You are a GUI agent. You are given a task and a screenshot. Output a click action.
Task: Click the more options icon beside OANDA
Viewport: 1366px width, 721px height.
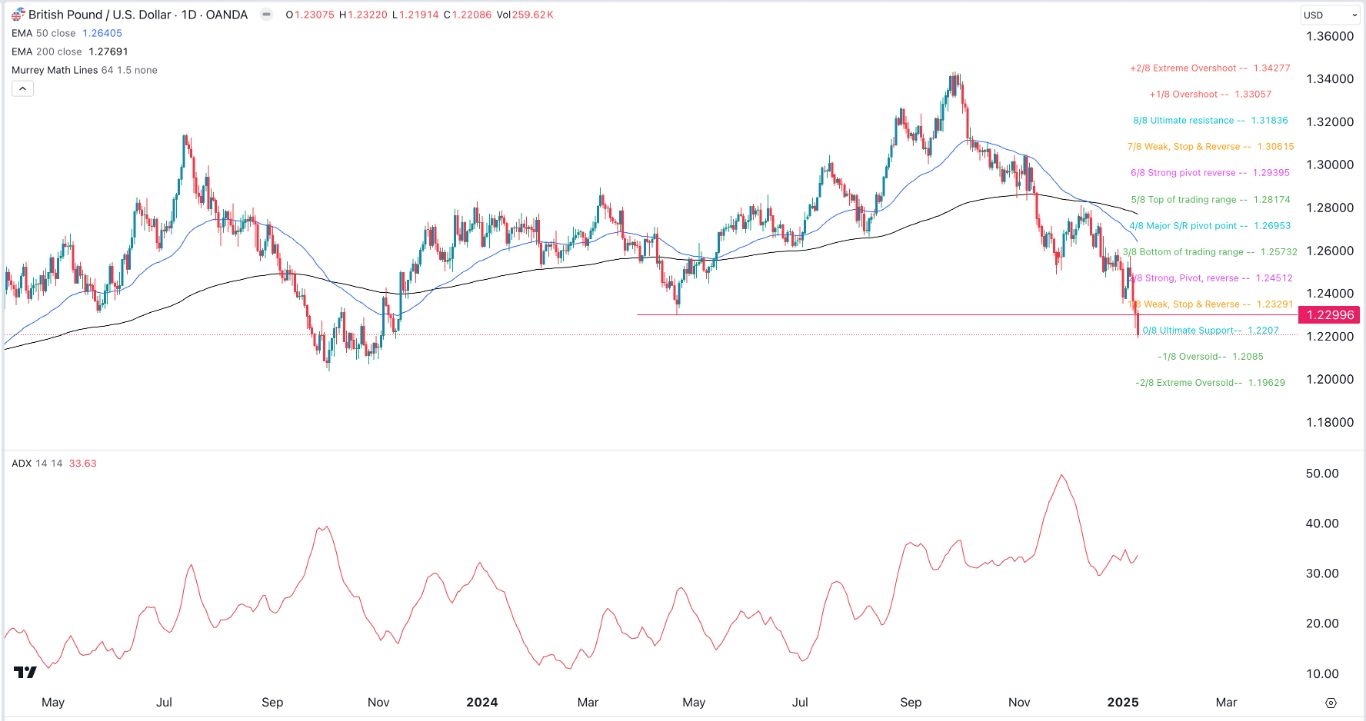pos(265,14)
